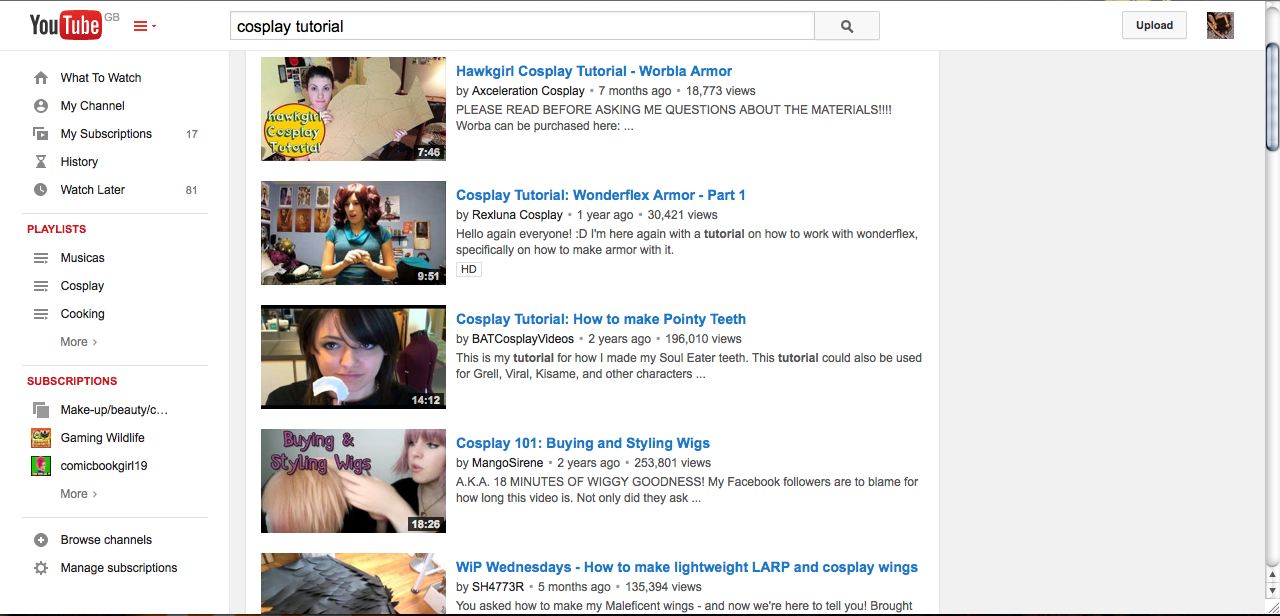This screenshot has height=616, width=1280.
Task: Click the YouTube logo
Action: (66, 25)
